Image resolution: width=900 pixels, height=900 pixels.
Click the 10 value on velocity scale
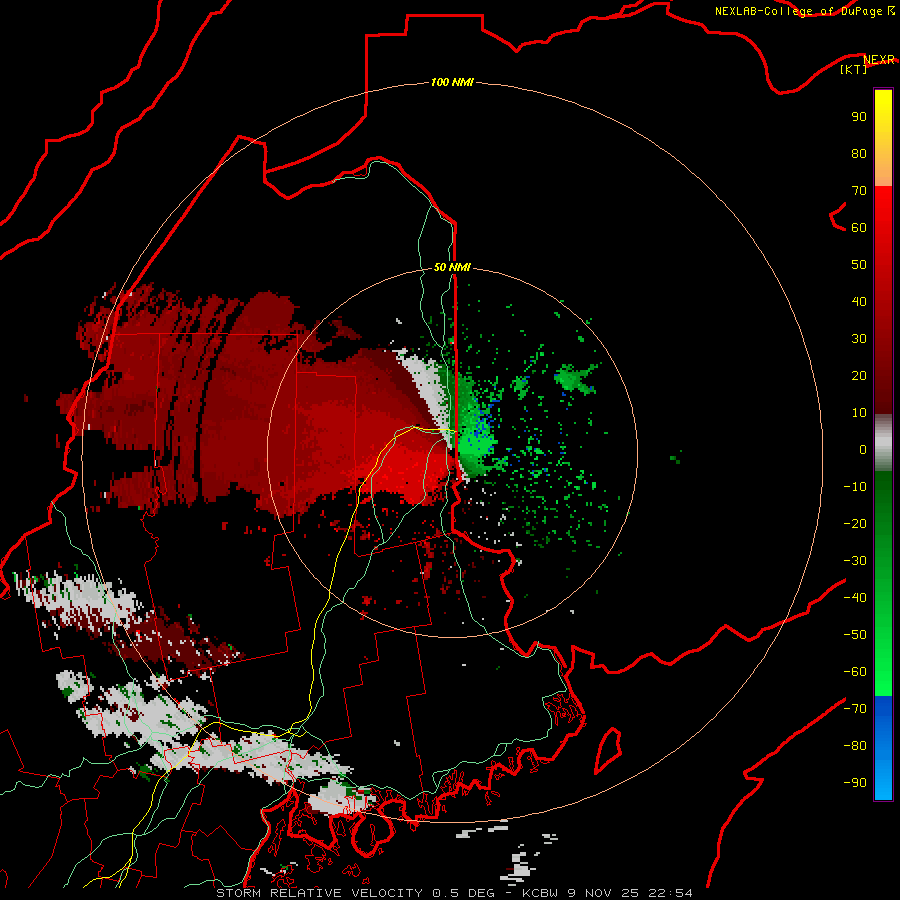click(x=859, y=413)
